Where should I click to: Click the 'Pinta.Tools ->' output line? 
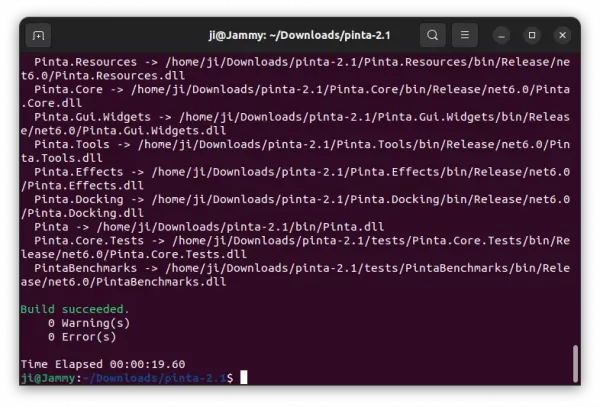302,145
